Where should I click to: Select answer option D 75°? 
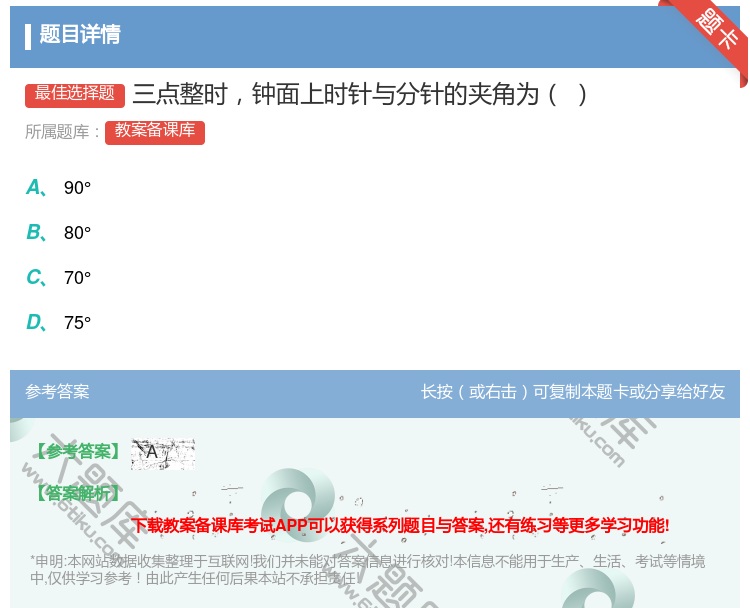(58, 322)
